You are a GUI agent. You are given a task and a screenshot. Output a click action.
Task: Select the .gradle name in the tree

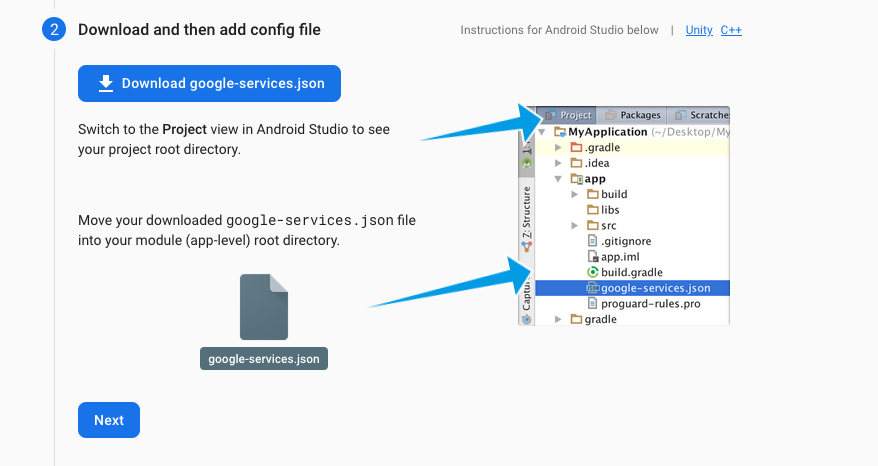pos(603,147)
